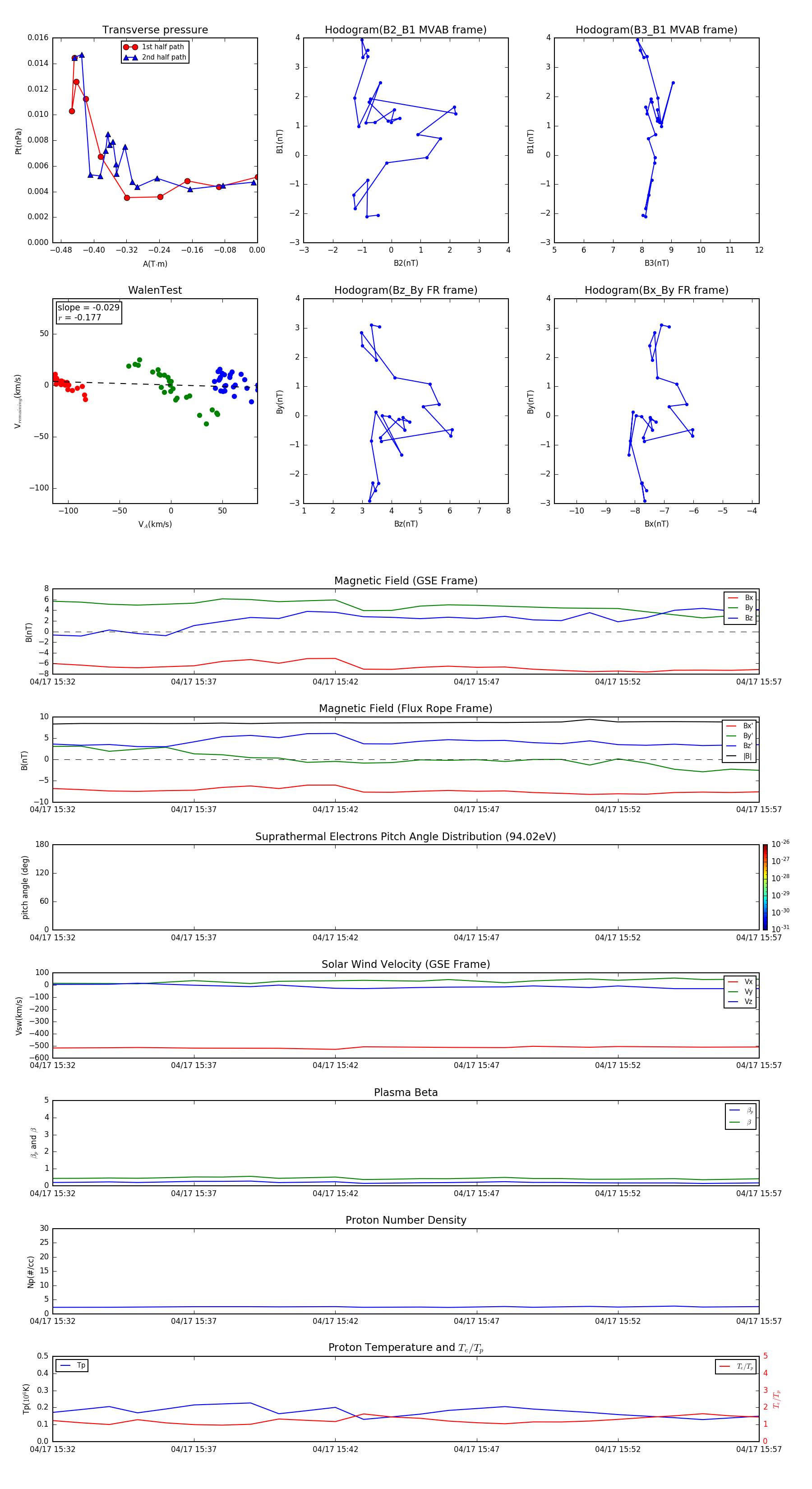812x1489 pixels.
Task: Click '|B|' in Flux Rope Frame legend
Action: [740, 756]
